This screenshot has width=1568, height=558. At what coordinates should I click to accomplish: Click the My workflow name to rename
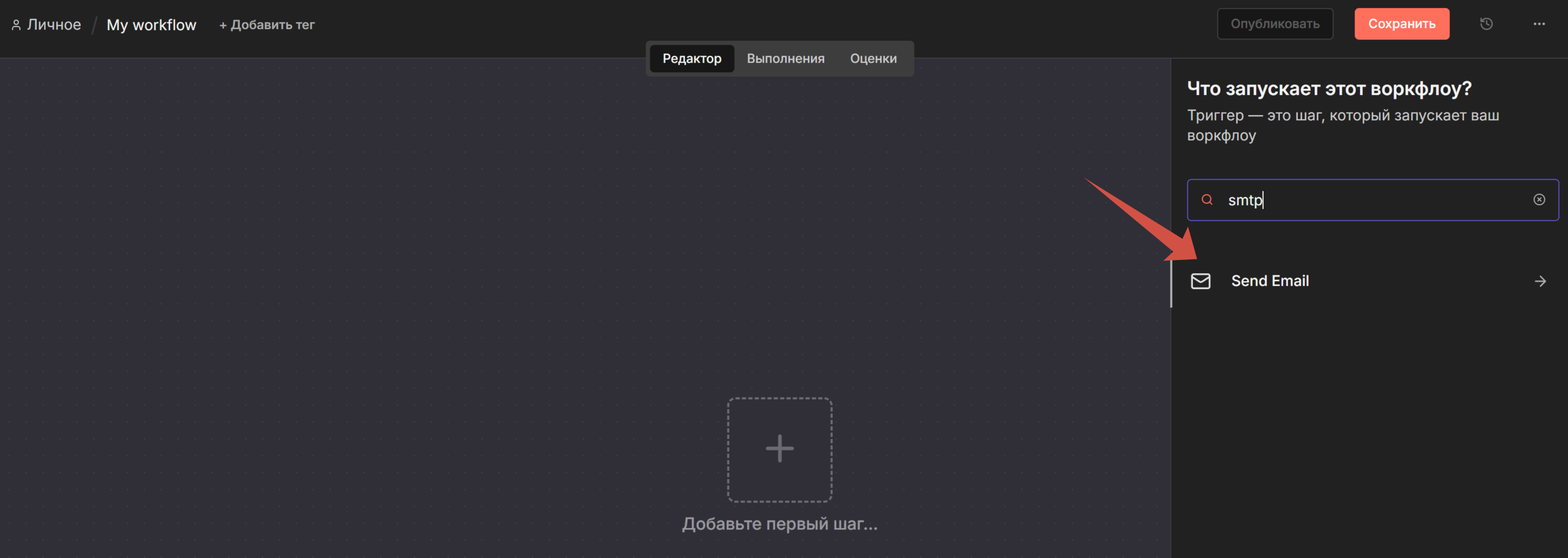(x=151, y=25)
